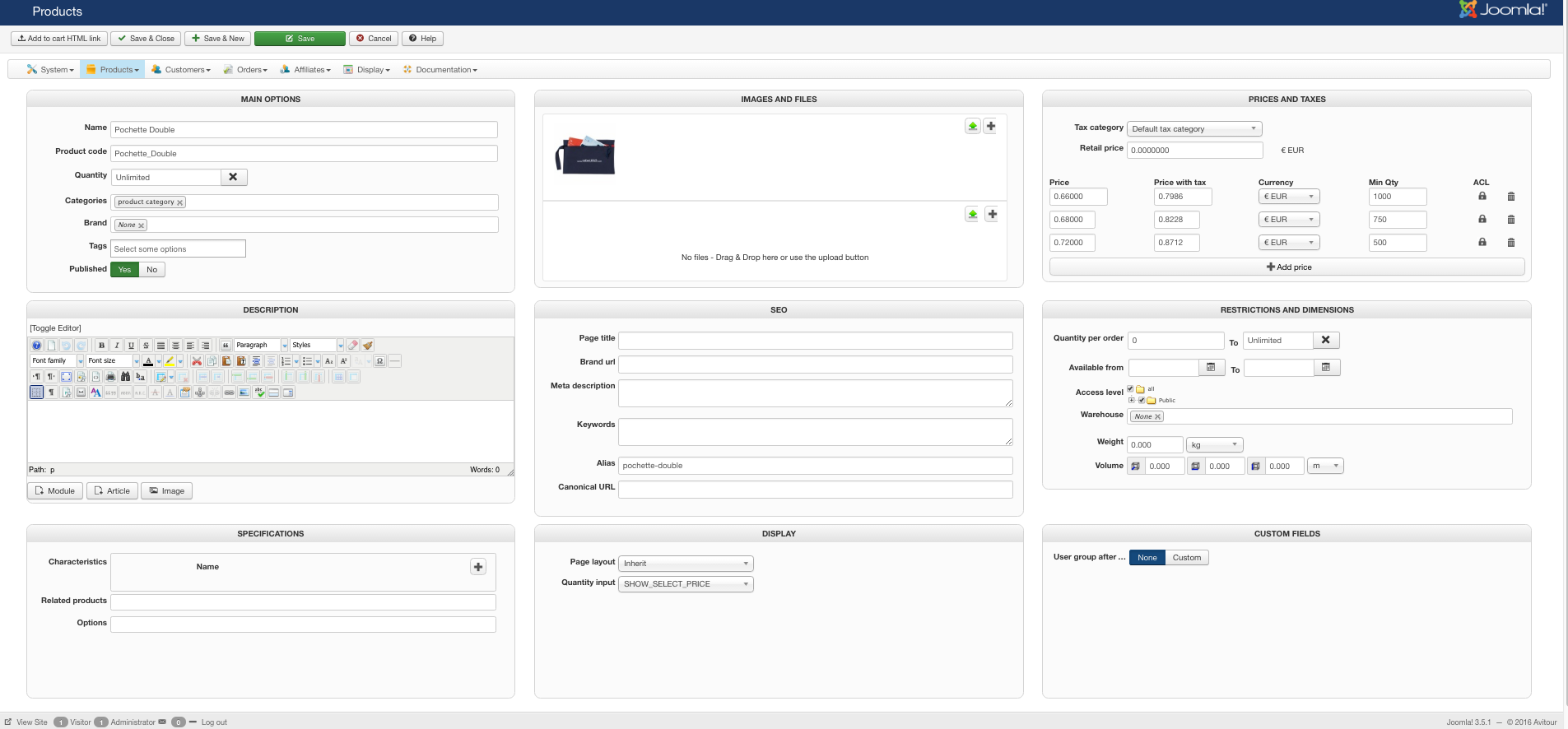Uncheck the 'all' access level checkbox
Screen dimensions: 1568x729
[1130, 389]
